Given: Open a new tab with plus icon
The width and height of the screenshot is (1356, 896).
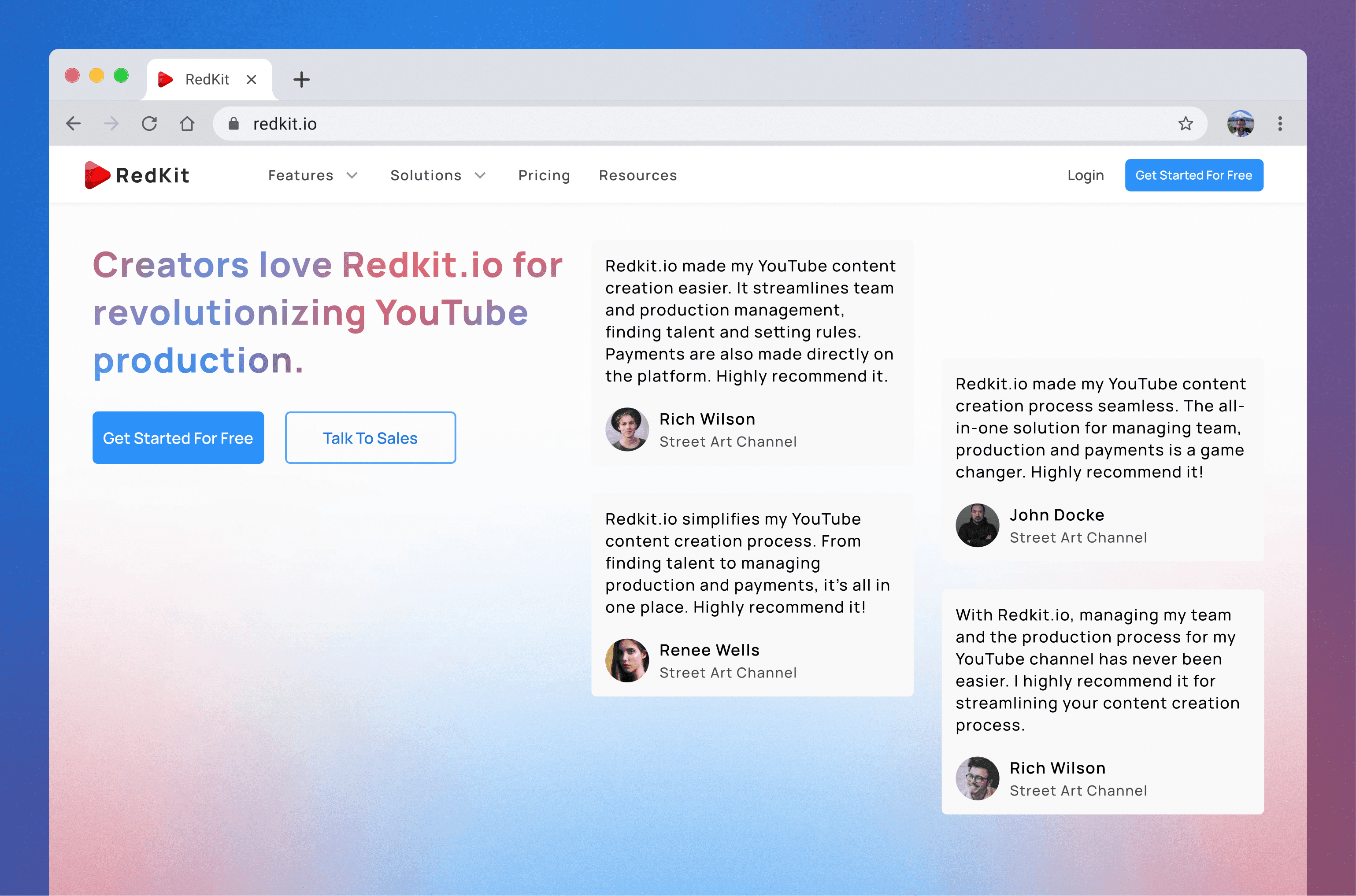Looking at the screenshot, I should 301,79.
